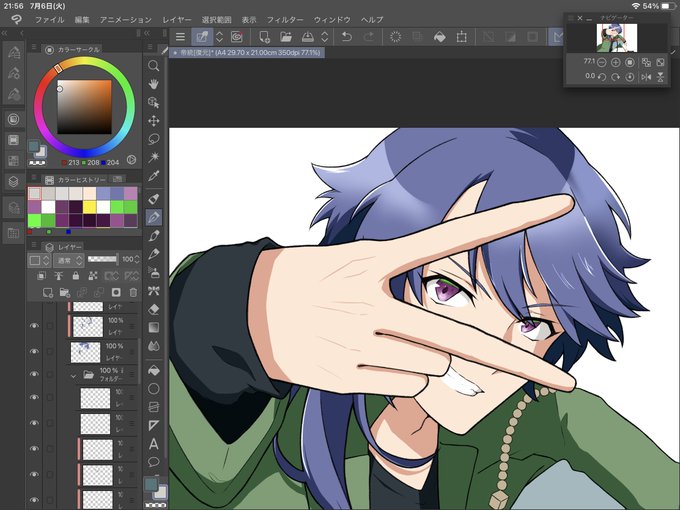Image resolution: width=680 pixels, height=510 pixels.
Task: Select the Move layer tool
Action: [153, 121]
